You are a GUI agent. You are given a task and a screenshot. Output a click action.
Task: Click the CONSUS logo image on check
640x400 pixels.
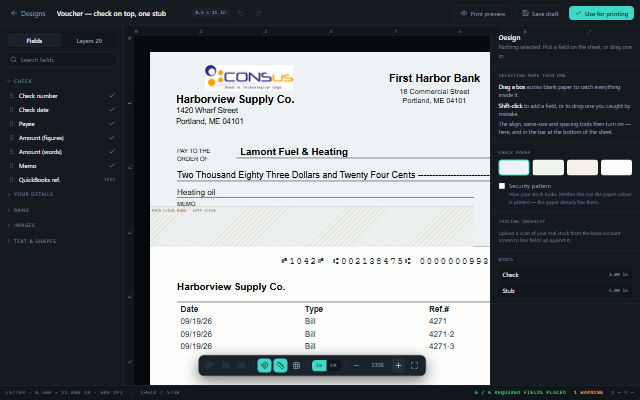(x=249, y=78)
